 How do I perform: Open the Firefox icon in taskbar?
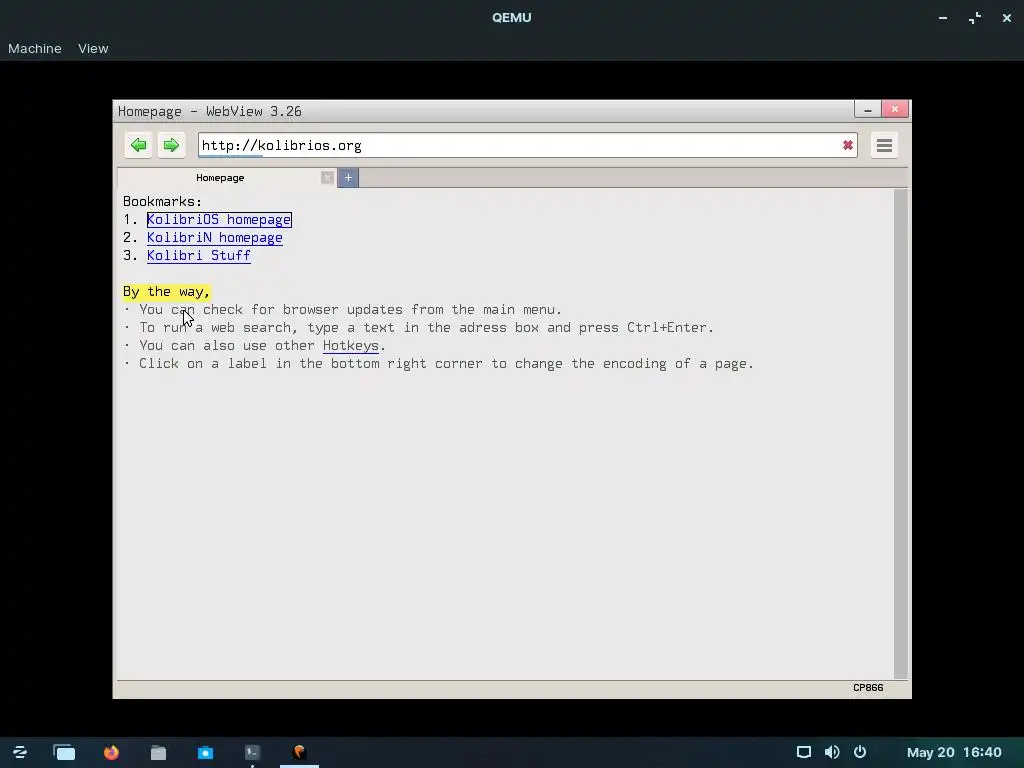pyautogui.click(x=112, y=752)
